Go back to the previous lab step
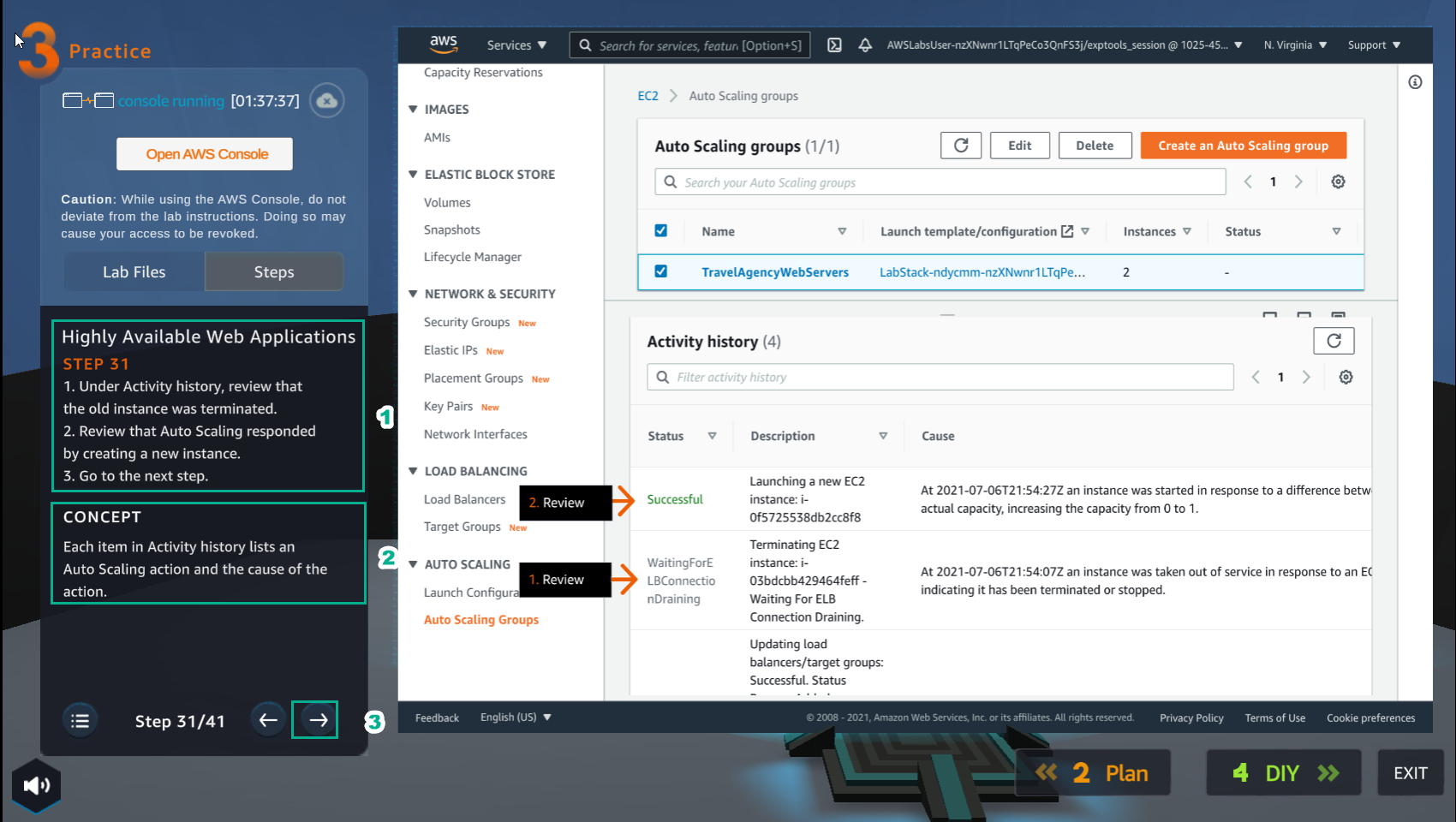The height and width of the screenshot is (822, 1456). (268, 720)
